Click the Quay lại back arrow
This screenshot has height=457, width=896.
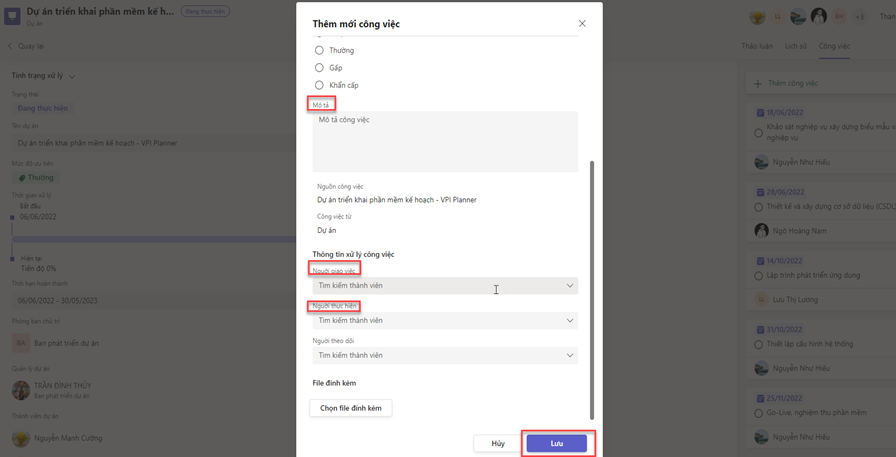[11, 46]
